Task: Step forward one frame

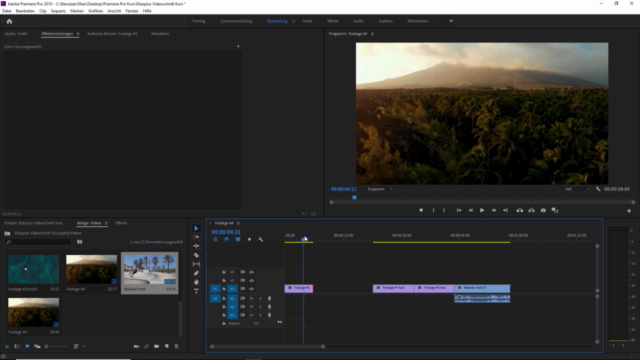Action: (494, 210)
